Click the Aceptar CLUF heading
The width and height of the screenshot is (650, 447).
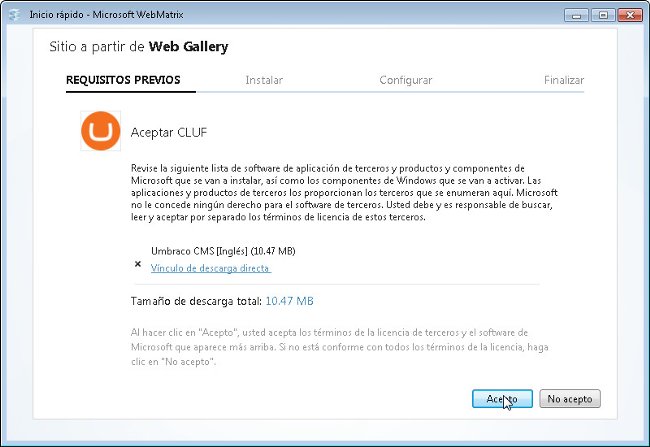pos(169,132)
